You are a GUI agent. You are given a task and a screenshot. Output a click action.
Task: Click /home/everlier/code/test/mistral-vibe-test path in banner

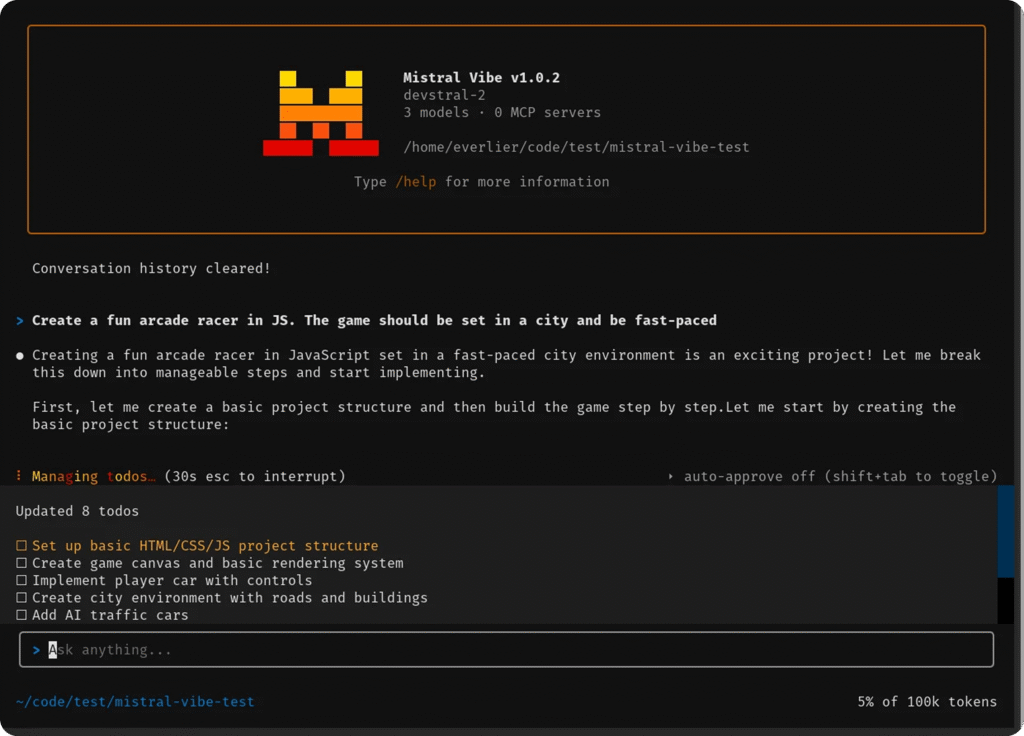576,147
